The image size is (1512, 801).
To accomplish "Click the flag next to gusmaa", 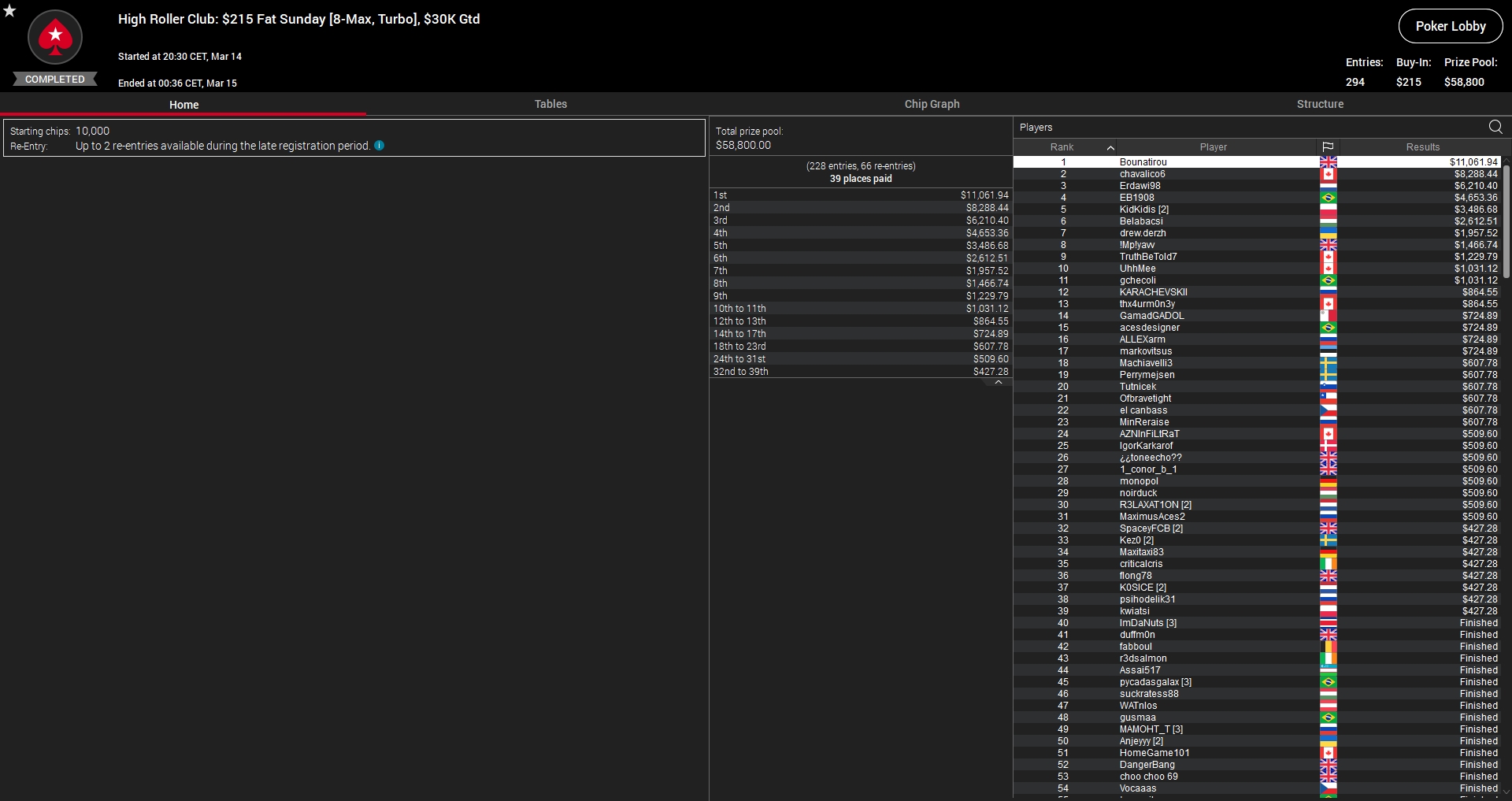I will pyautogui.click(x=1329, y=718).
